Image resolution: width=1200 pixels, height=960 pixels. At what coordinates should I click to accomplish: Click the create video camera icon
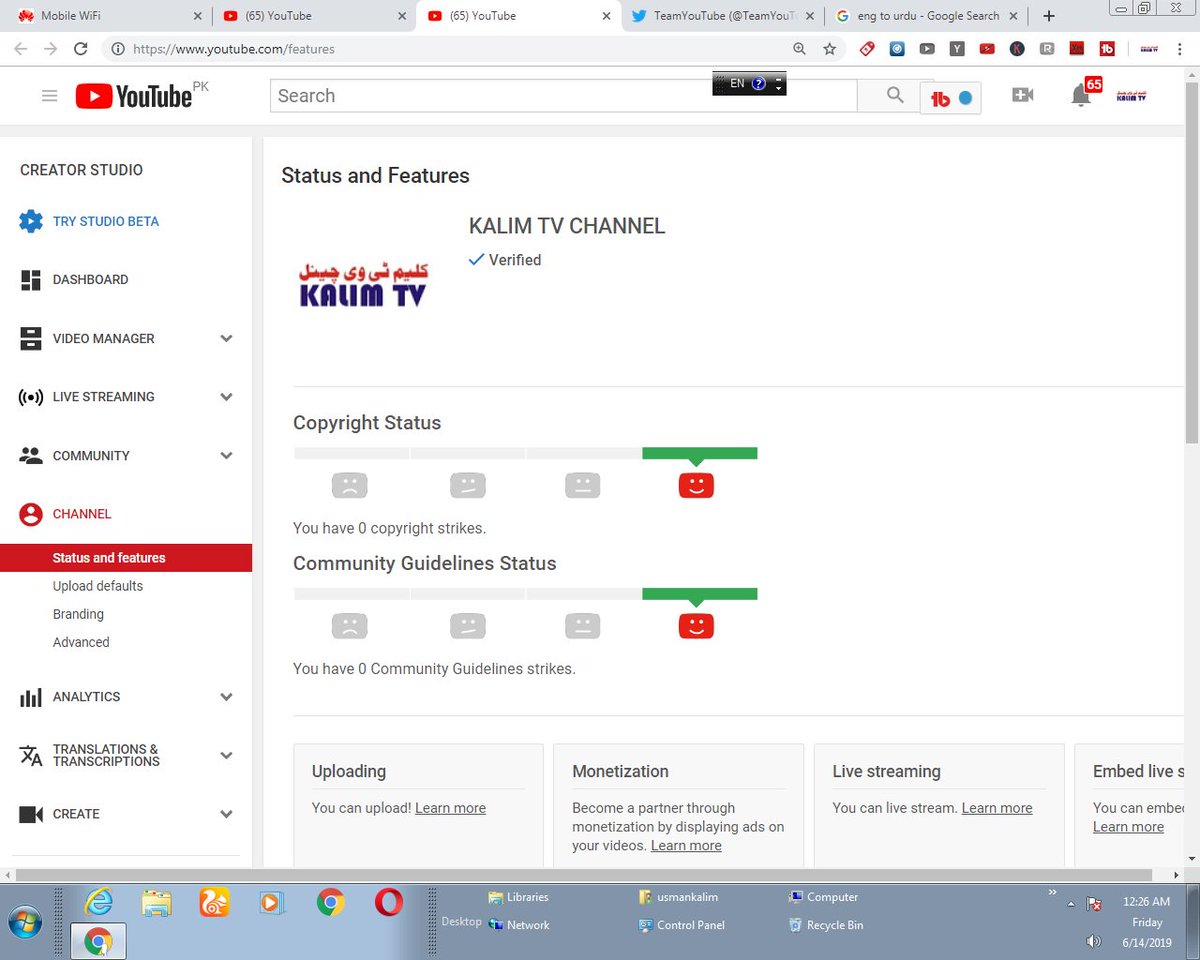[x=1022, y=95]
